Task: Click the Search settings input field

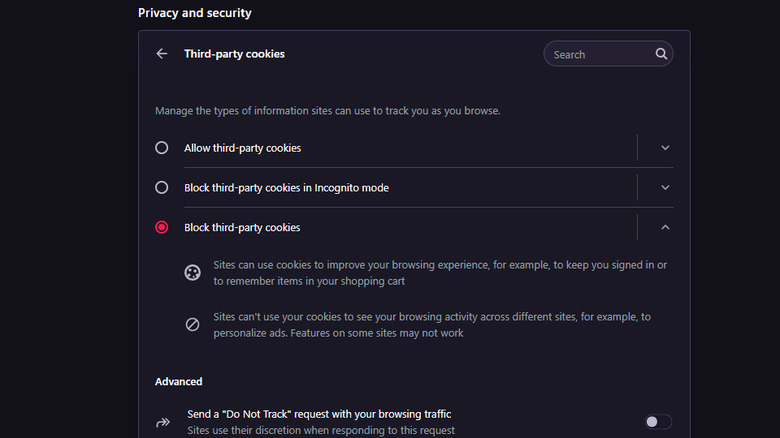Action: (599, 55)
